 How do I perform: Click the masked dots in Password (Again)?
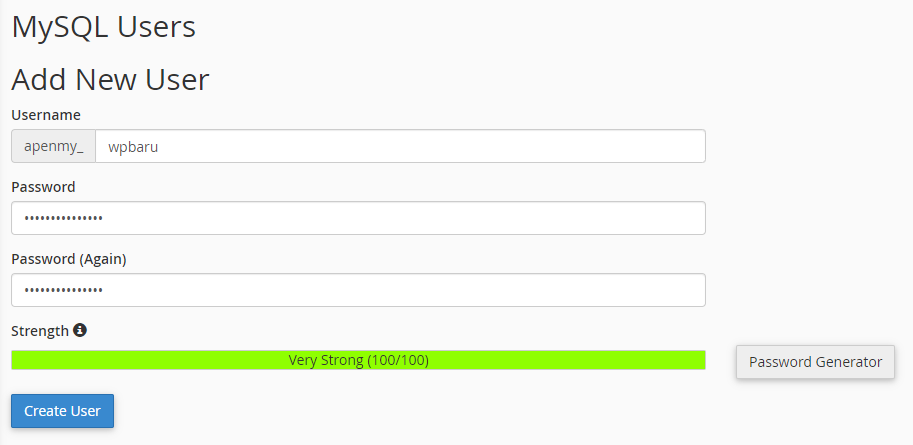click(63, 290)
